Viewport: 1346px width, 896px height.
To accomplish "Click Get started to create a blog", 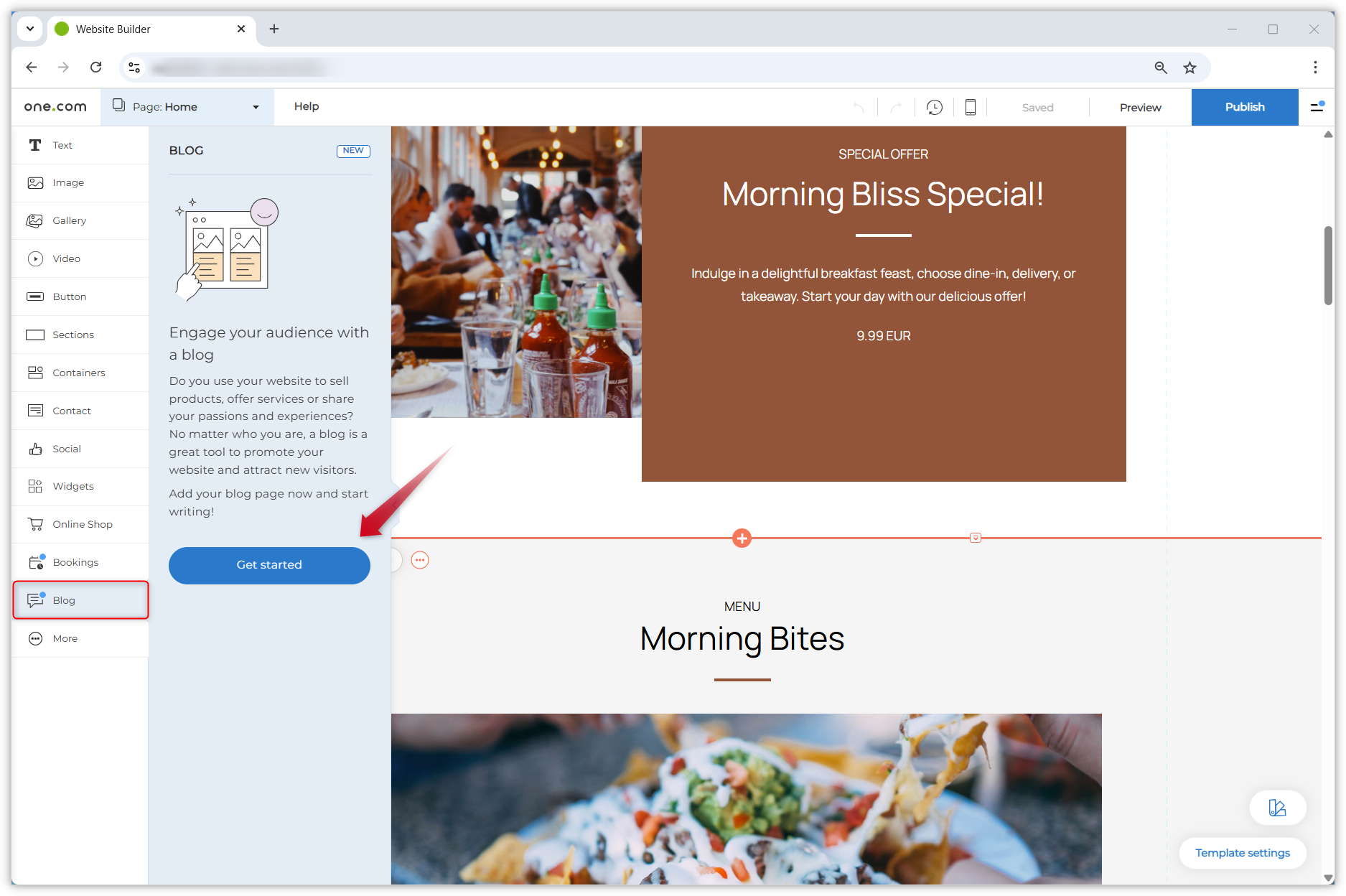I will tap(269, 565).
